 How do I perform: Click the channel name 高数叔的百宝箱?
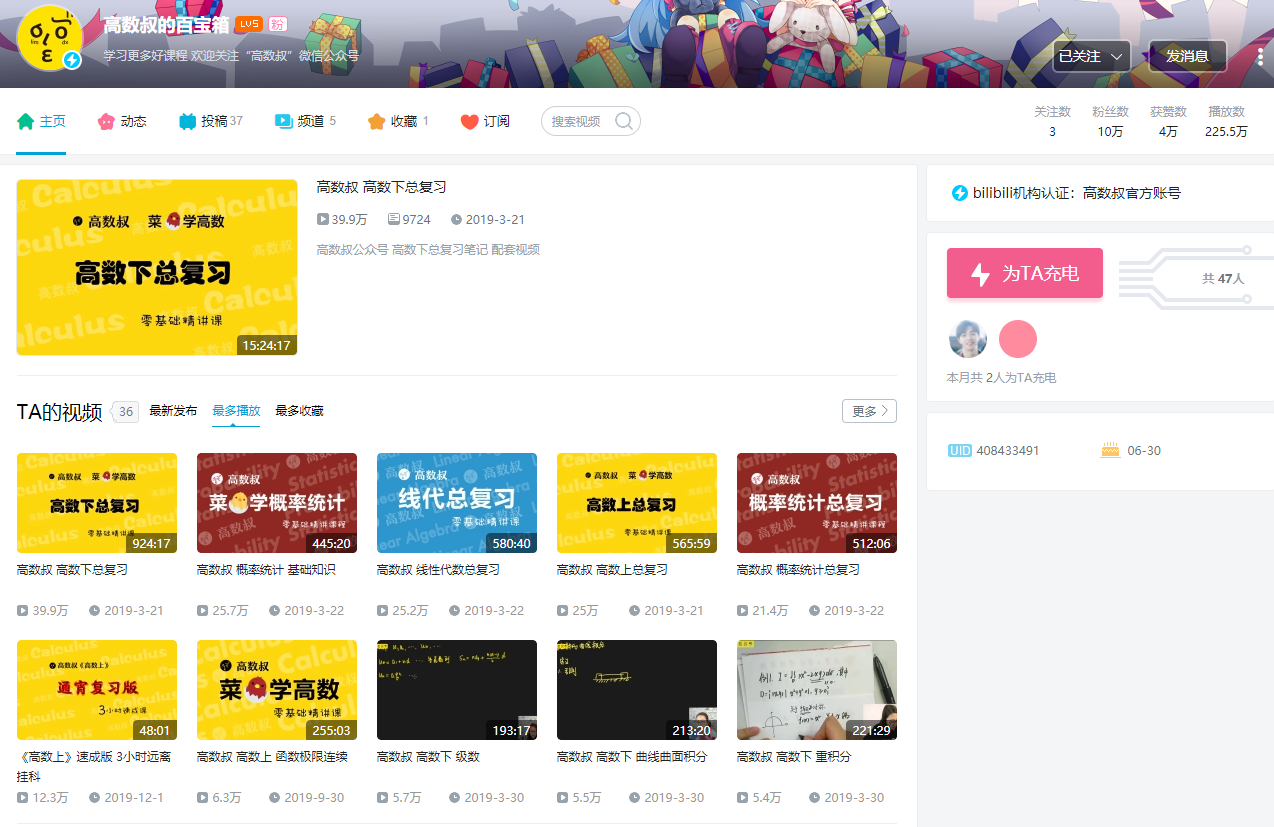click(166, 26)
